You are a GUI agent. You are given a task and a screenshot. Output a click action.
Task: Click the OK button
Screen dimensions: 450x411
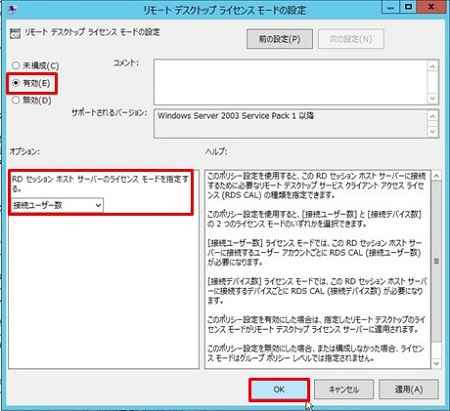(x=279, y=389)
